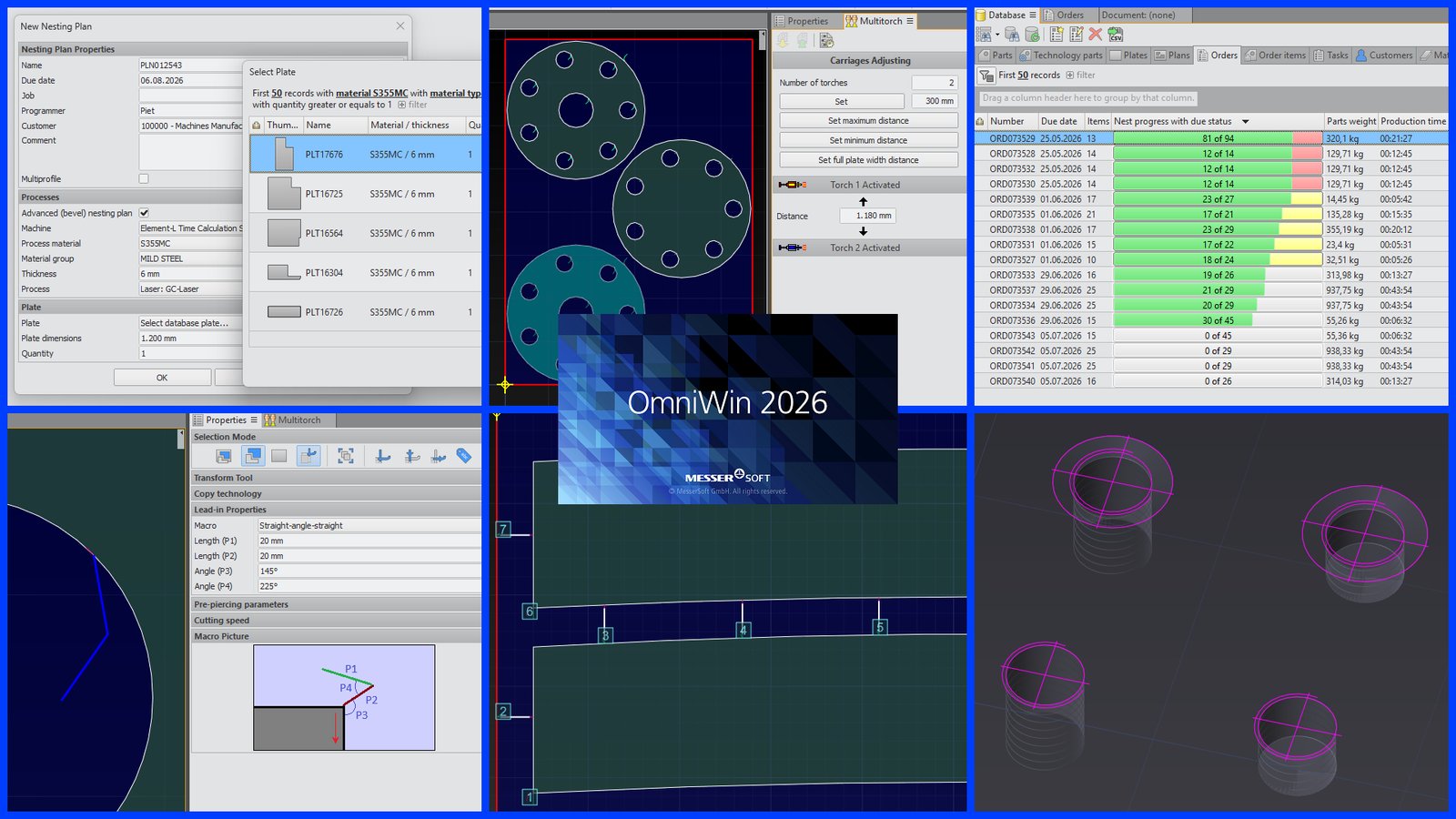The width and height of the screenshot is (1456, 819).
Task: Toggle the Torch 2 Activated header
Action: pos(869,248)
